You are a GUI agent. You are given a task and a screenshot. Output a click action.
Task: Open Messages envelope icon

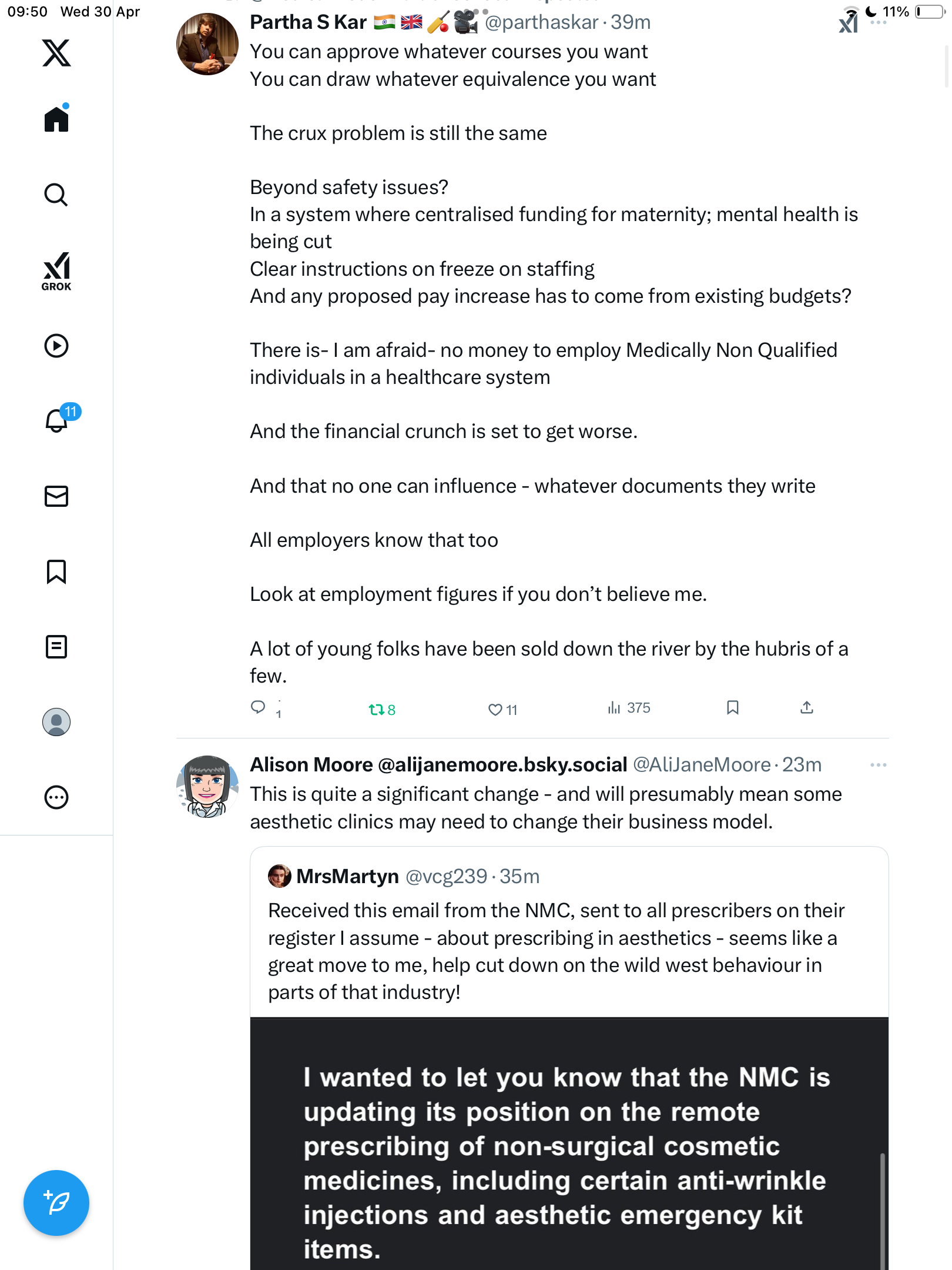click(56, 496)
